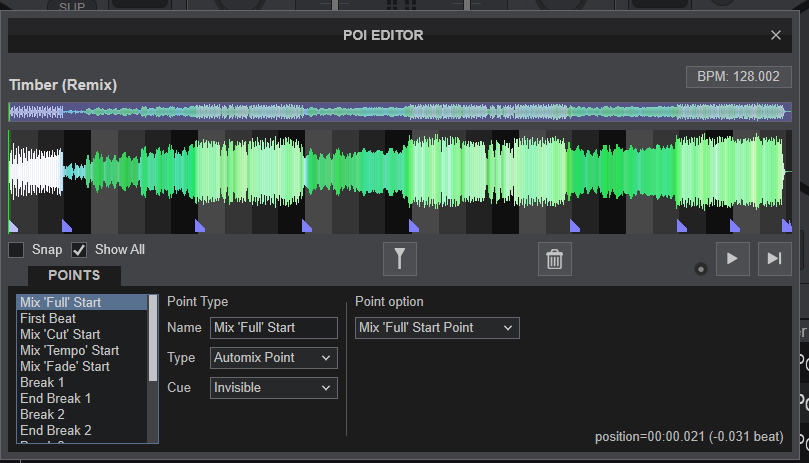The width and height of the screenshot is (809, 463).
Task: Select First Beat in points list
Action: pyautogui.click(x=48, y=318)
